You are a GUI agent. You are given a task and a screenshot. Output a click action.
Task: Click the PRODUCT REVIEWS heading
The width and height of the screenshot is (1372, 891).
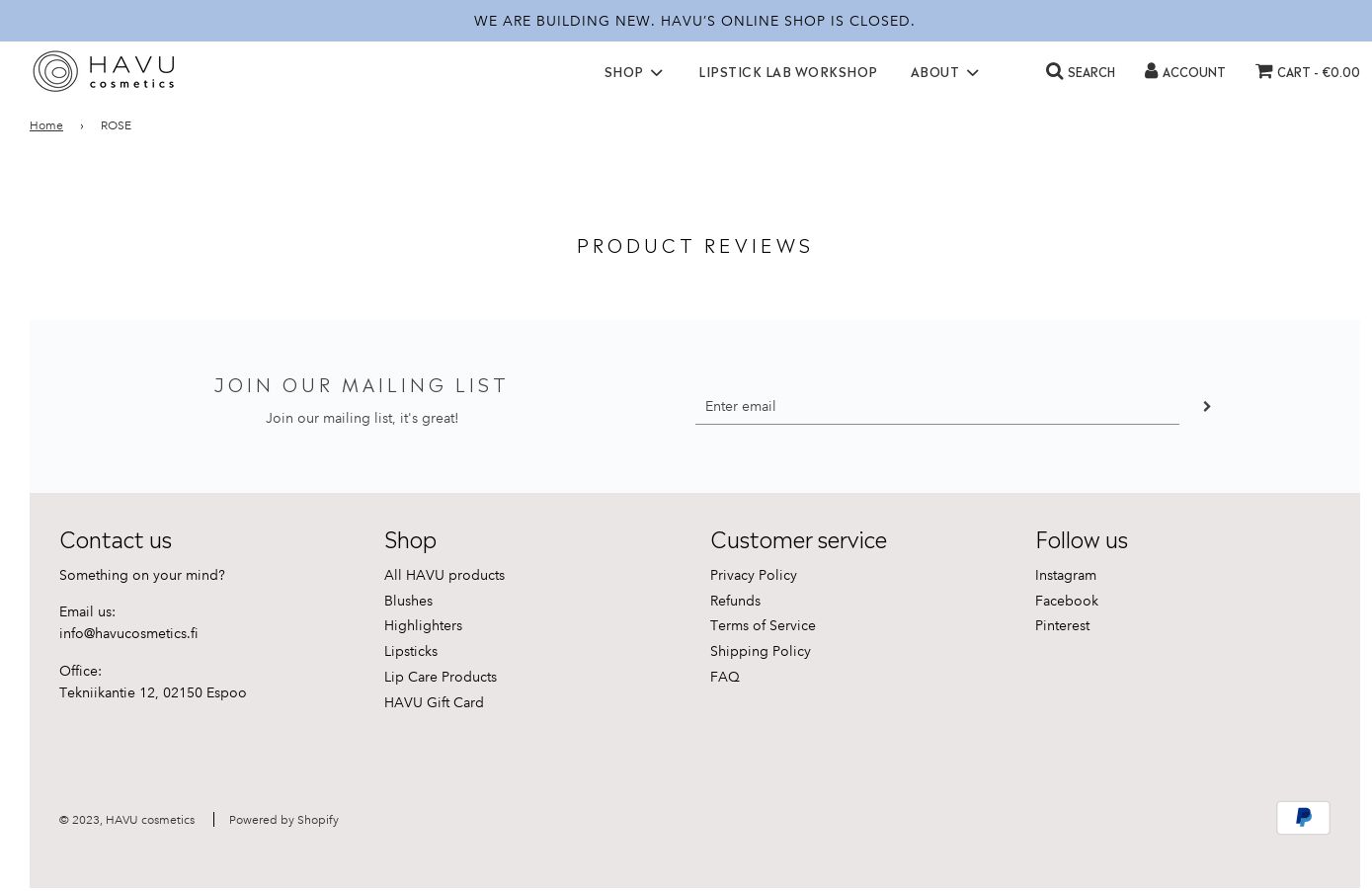[694, 245]
